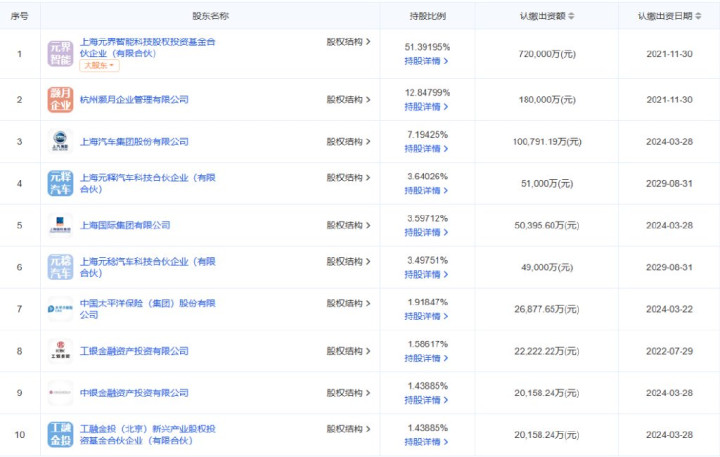Expand the 大股东 tag dropdown

(98, 65)
